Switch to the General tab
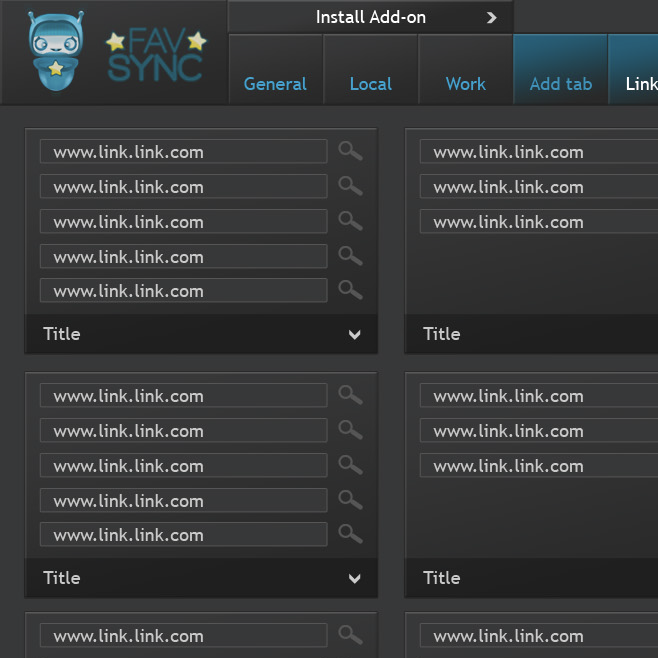This screenshot has width=658, height=658. pos(275,84)
